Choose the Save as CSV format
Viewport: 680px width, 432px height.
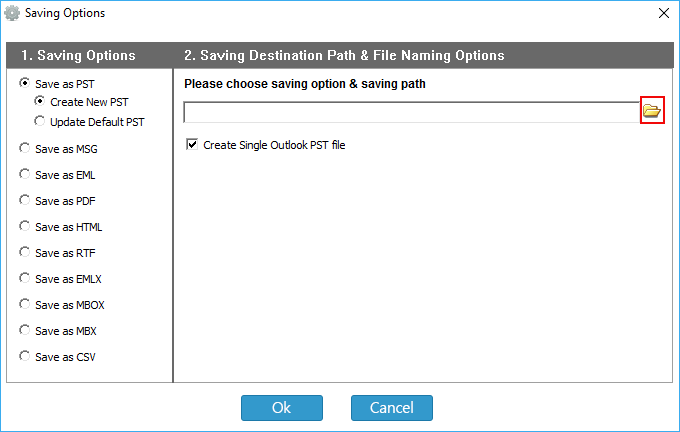pyautogui.click(x=25, y=356)
